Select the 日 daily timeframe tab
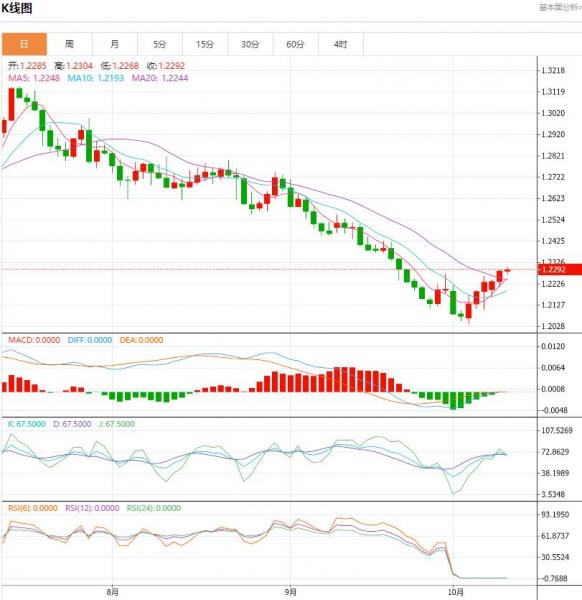This screenshot has height=600, width=582. coord(24,44)
